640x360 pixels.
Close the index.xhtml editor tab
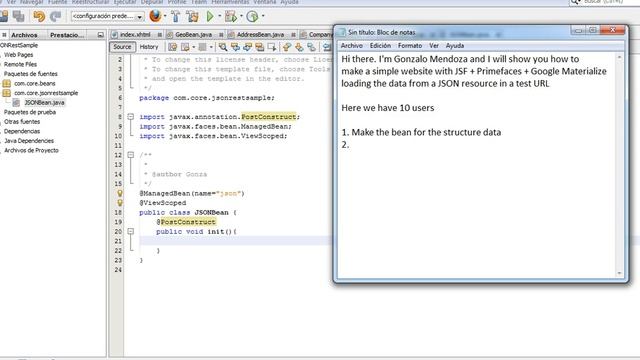(x=160, y=35)
